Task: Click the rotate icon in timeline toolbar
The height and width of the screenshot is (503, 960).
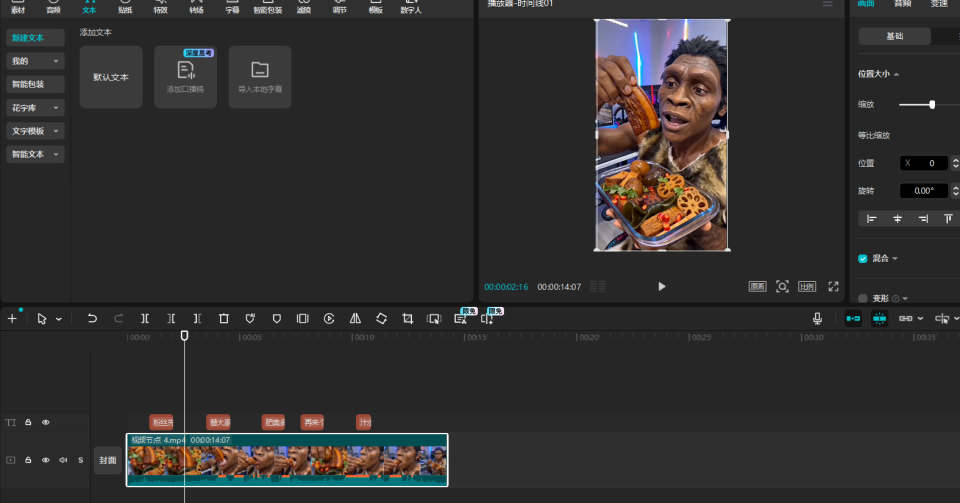Action: (381, 318)
